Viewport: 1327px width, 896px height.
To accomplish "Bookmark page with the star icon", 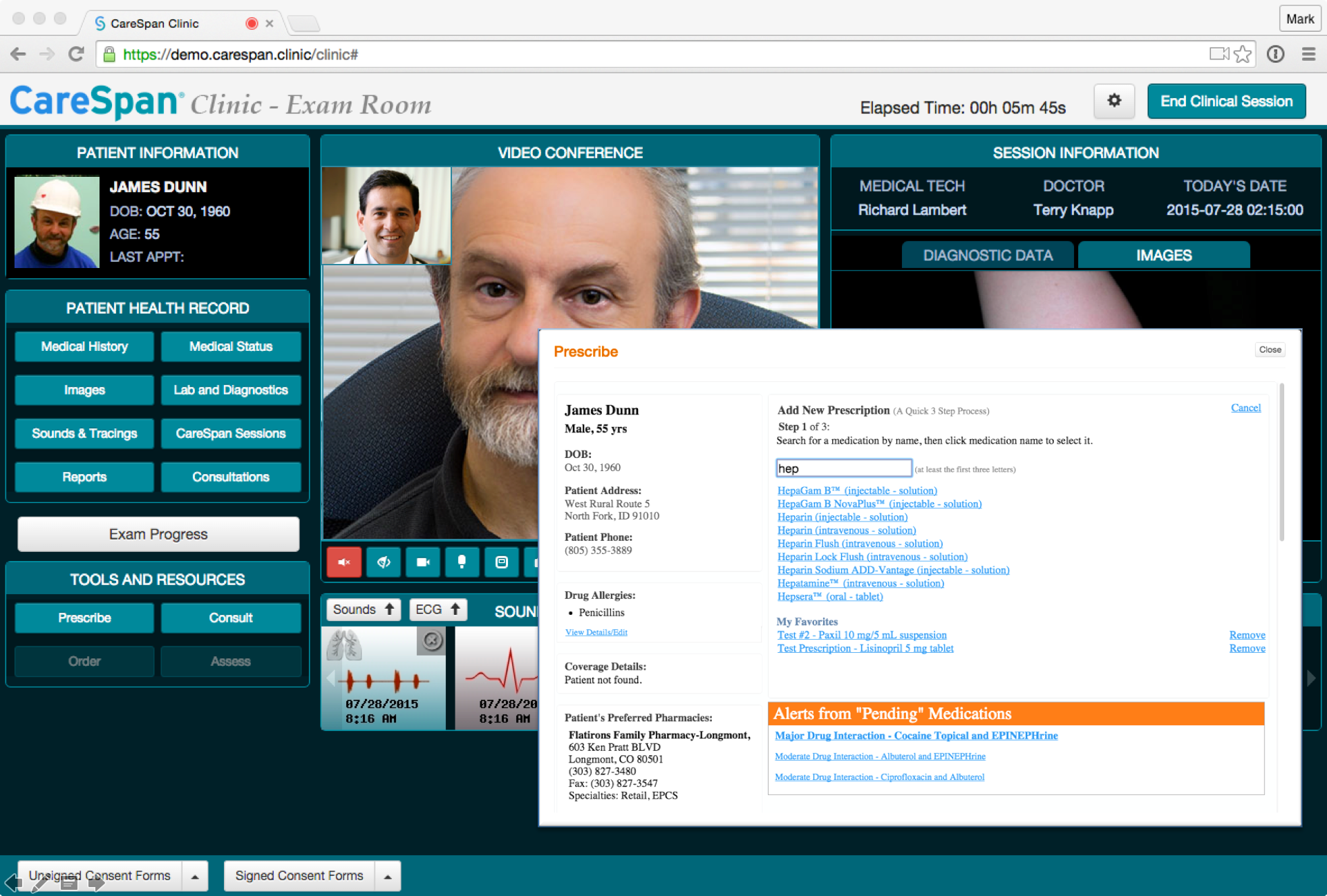I will (x=1243, y=55).
